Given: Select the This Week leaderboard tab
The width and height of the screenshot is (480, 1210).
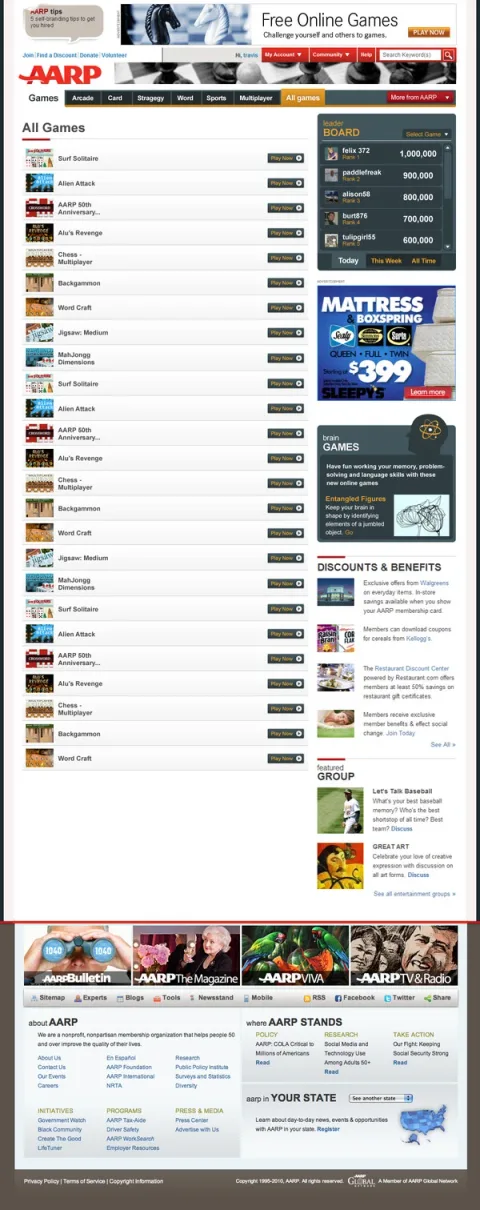Looking at the screenshot, I should (x=386, y=261).
